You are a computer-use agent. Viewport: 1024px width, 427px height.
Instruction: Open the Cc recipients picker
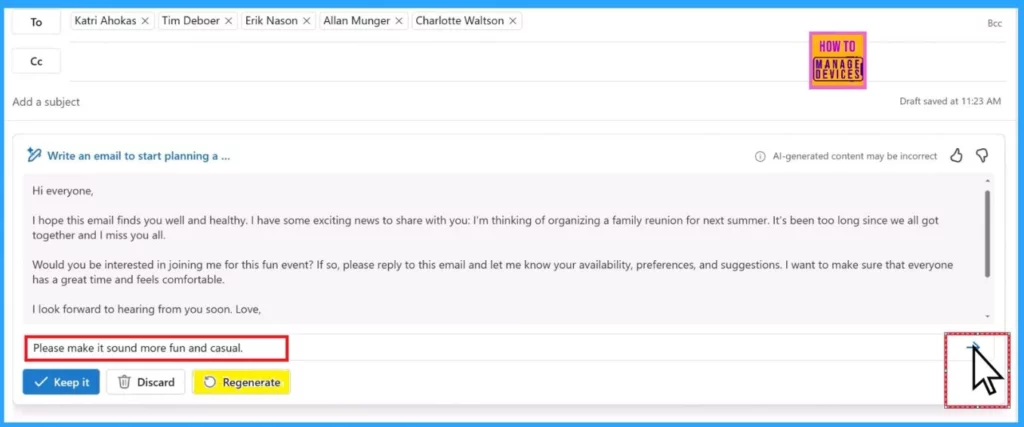[37, 61]
